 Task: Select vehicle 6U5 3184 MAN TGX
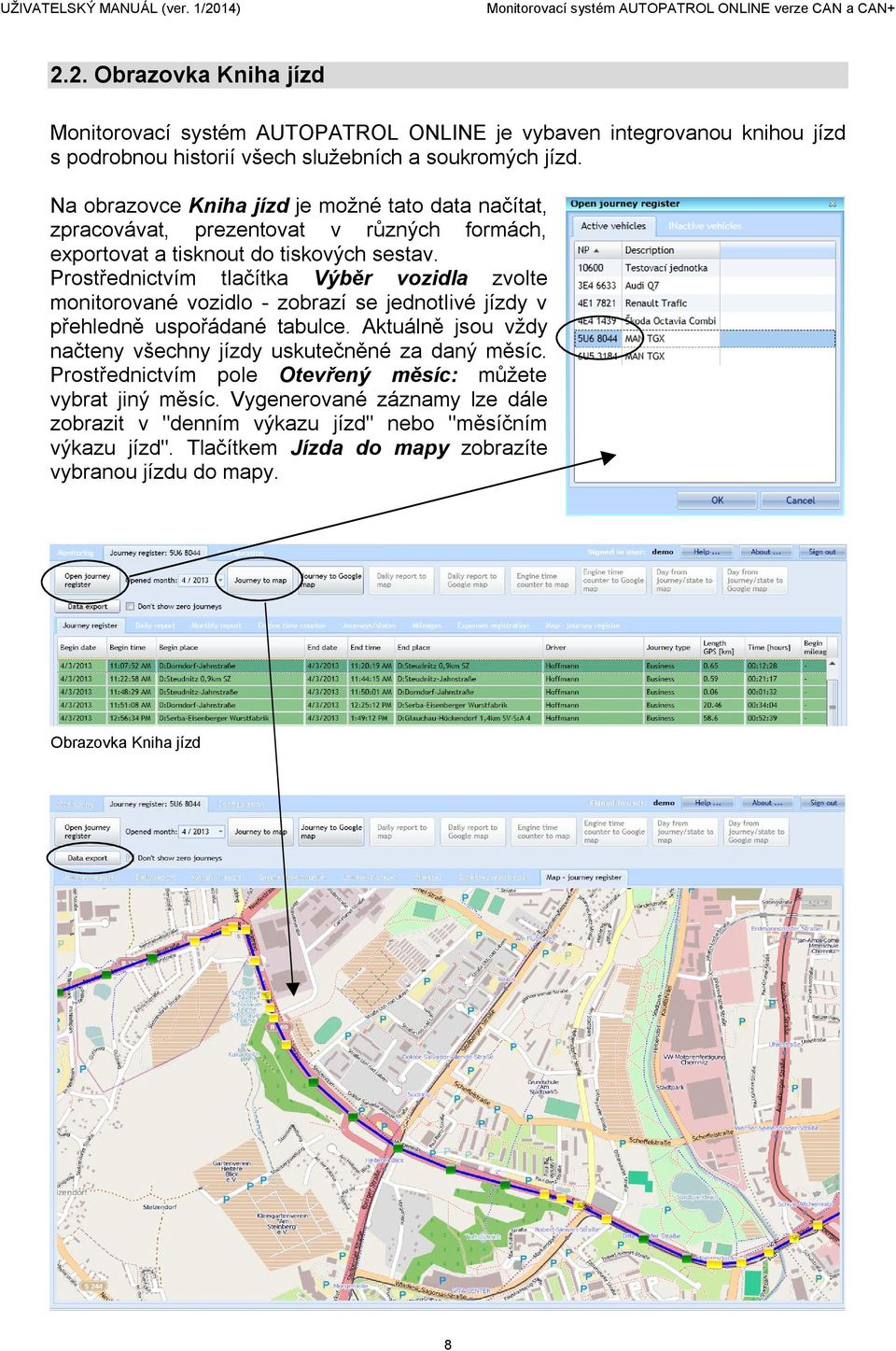coord(706,356)
